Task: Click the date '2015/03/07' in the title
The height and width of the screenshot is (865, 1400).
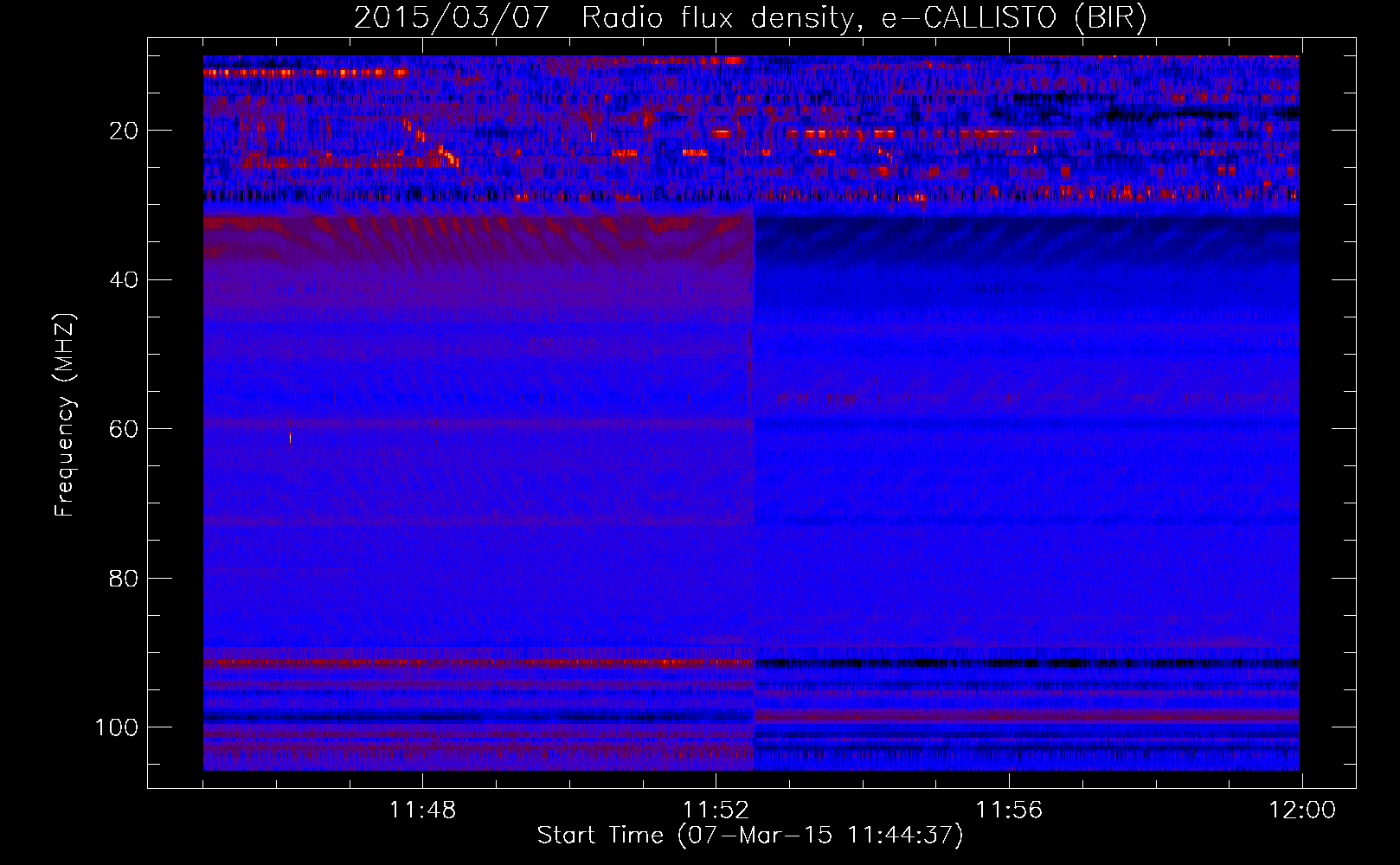Action: (452, 18)
